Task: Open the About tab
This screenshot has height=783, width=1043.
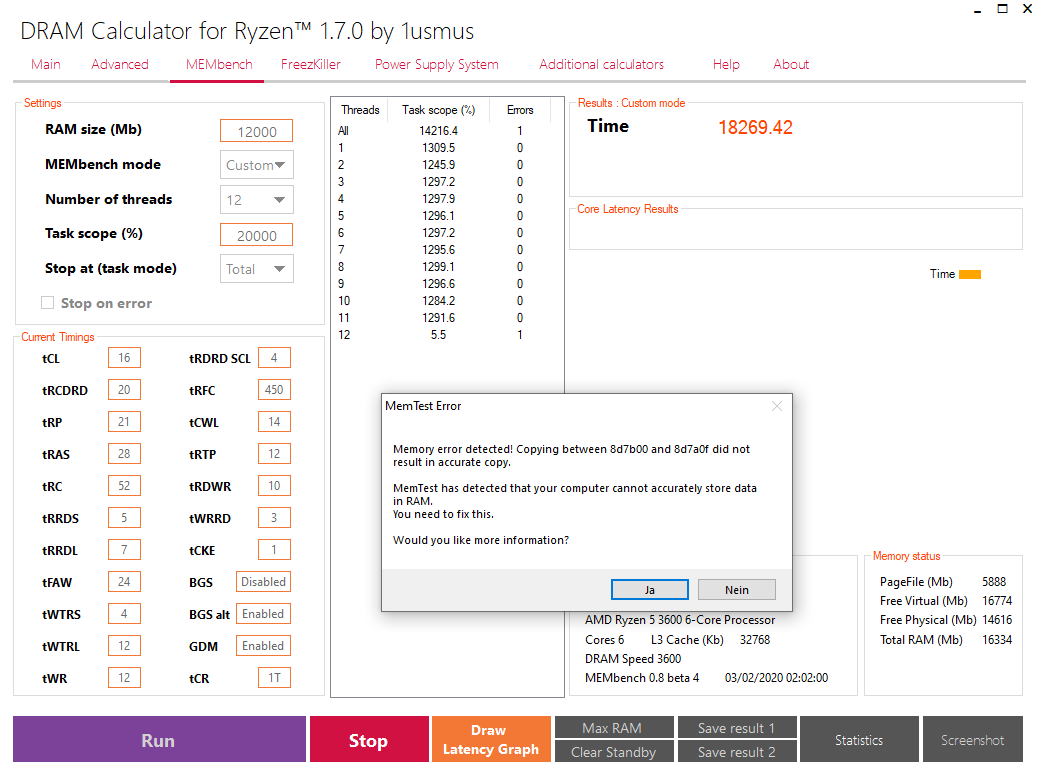Action: [x=791, y=65]
